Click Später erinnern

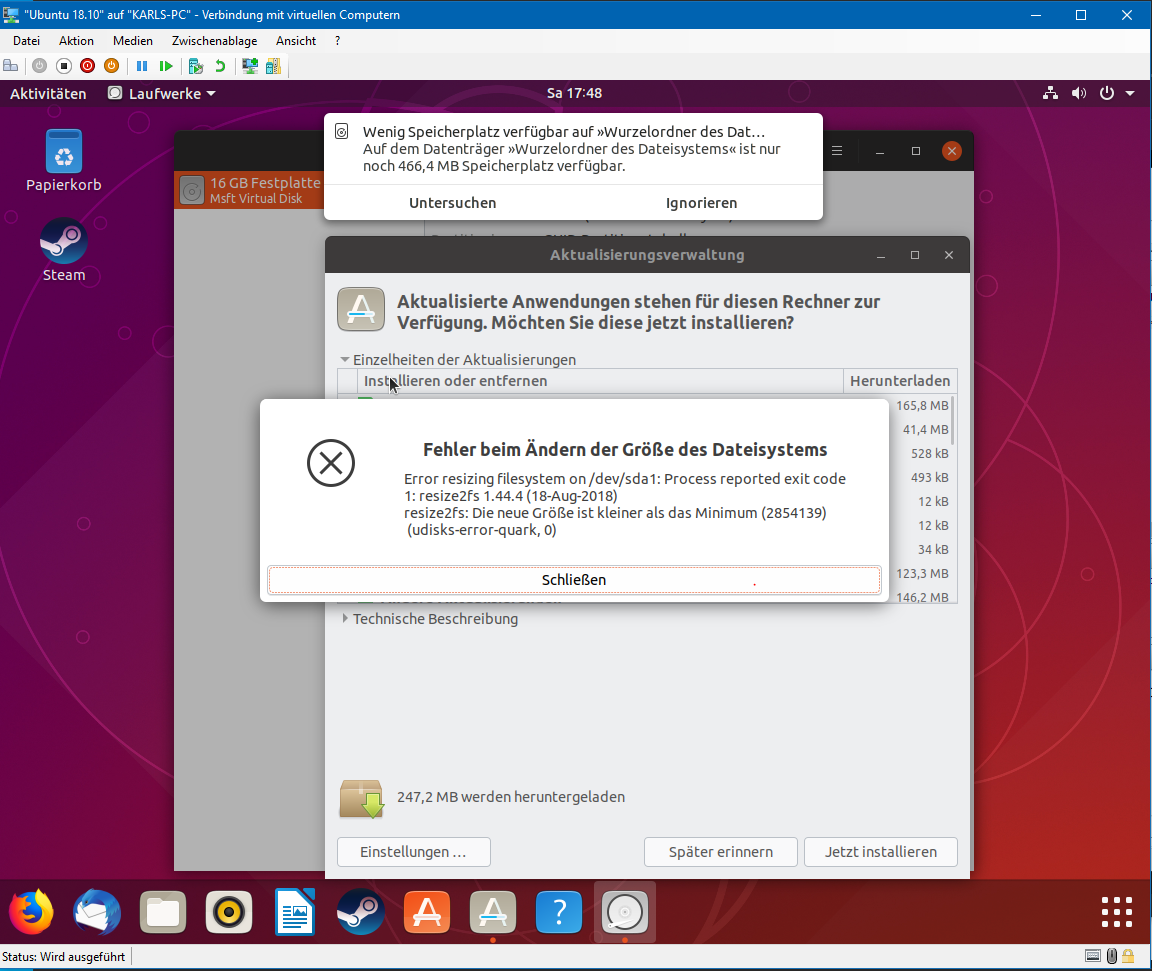[x=721, y=851]
